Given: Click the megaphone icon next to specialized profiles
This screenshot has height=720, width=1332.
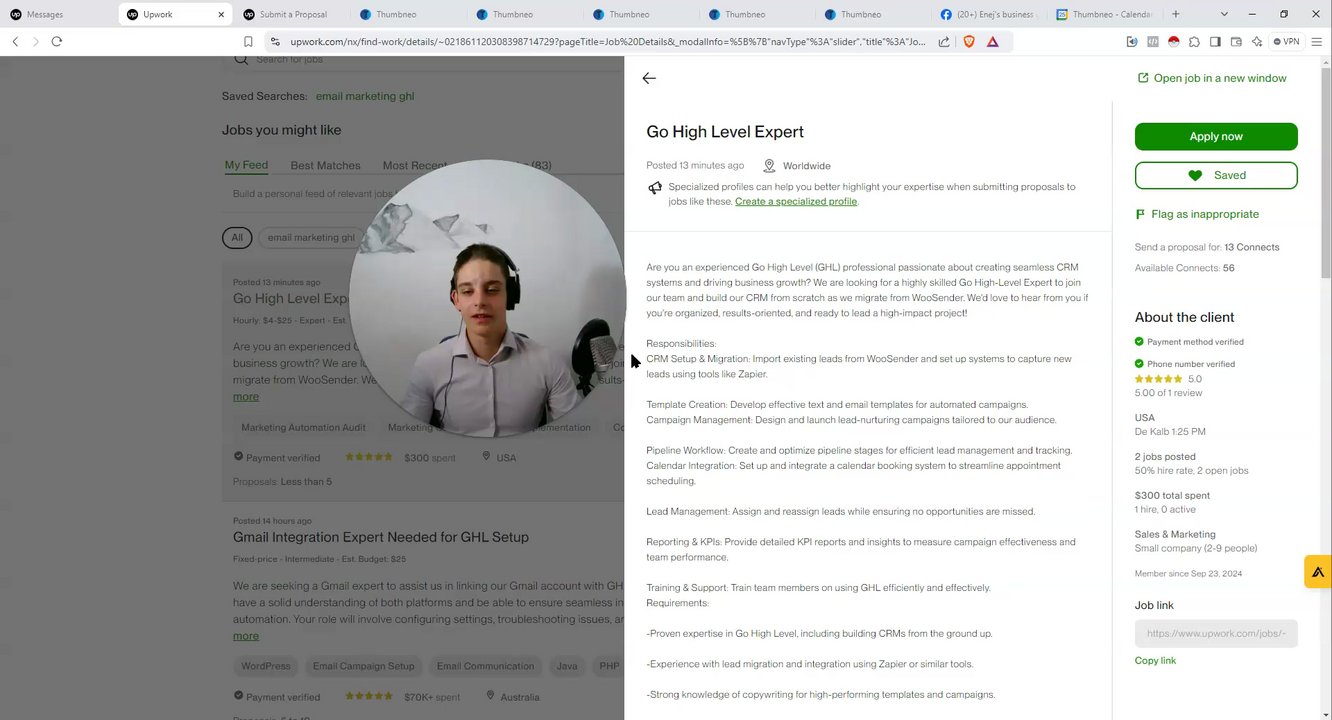Looking at the screenshot, I should click(655, 187).
